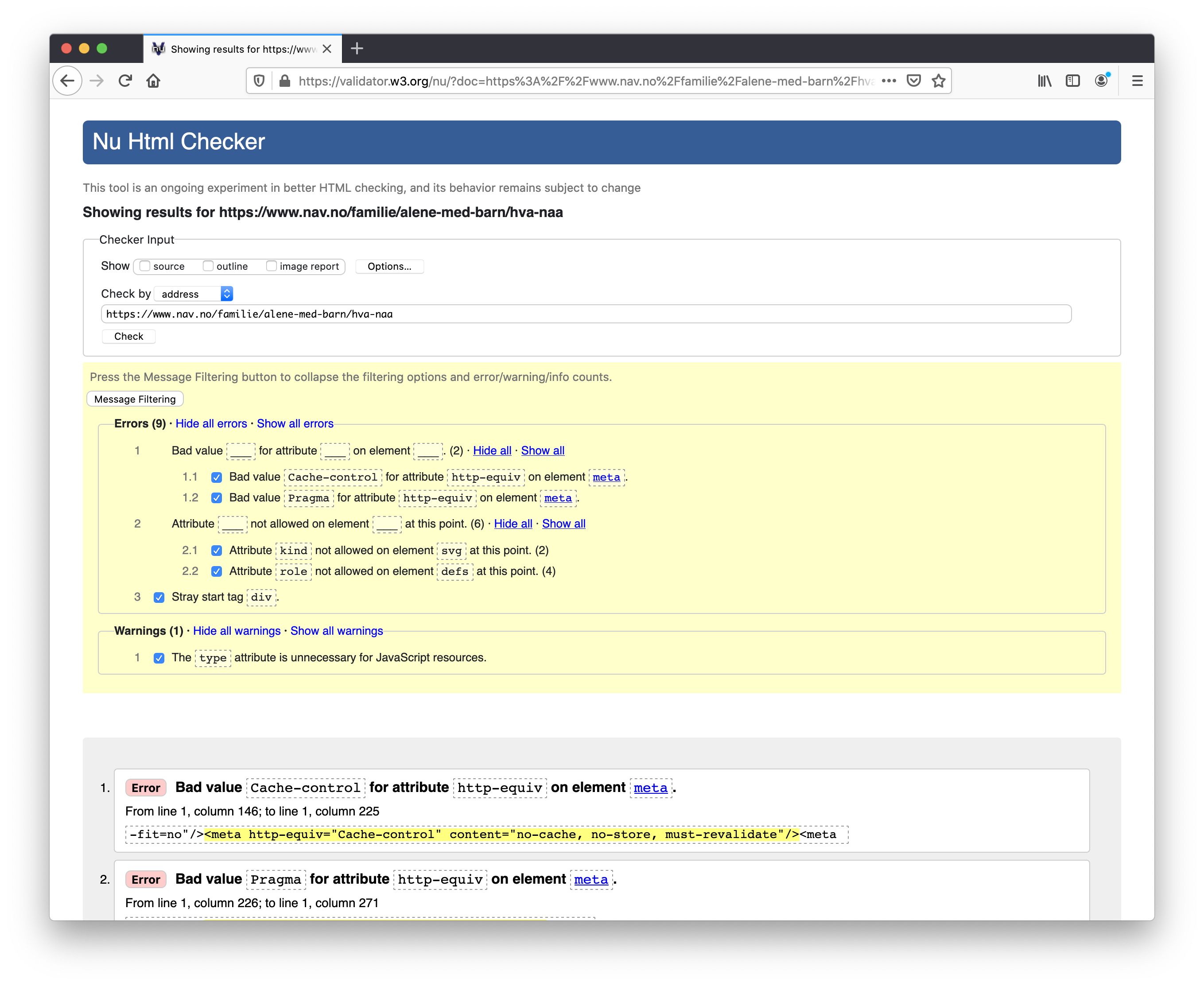Open the Firefox hamburger menu

point(1137,81)
